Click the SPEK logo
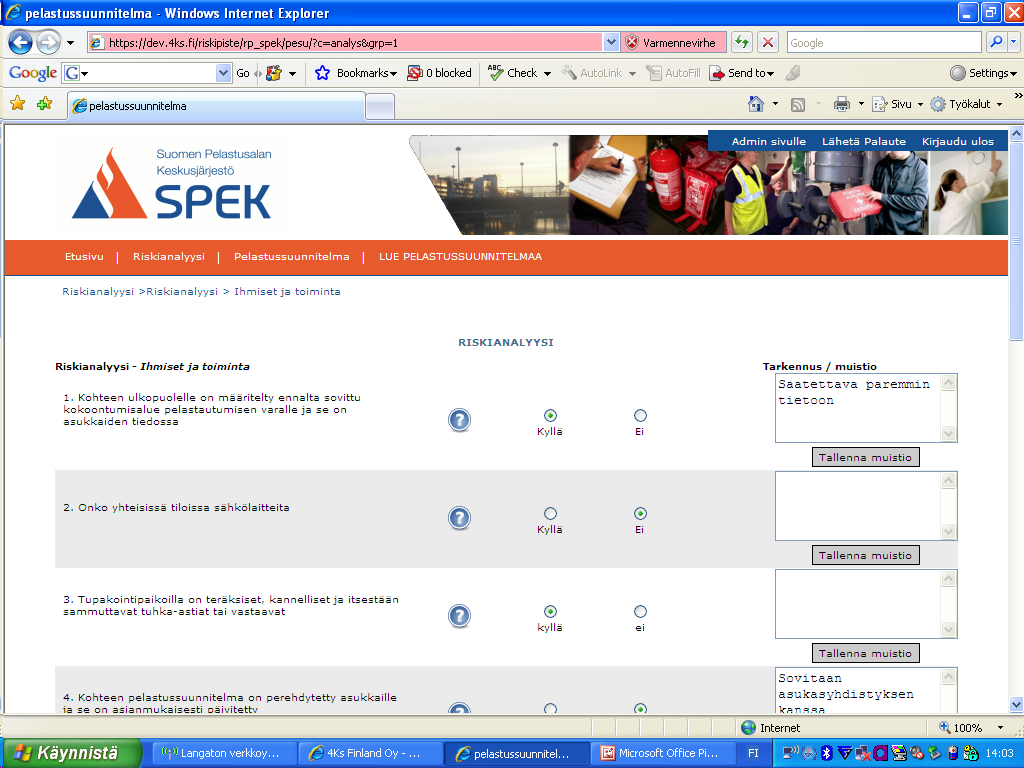Viewport: 1024px width, 768px height. click(x=172, y=184)
